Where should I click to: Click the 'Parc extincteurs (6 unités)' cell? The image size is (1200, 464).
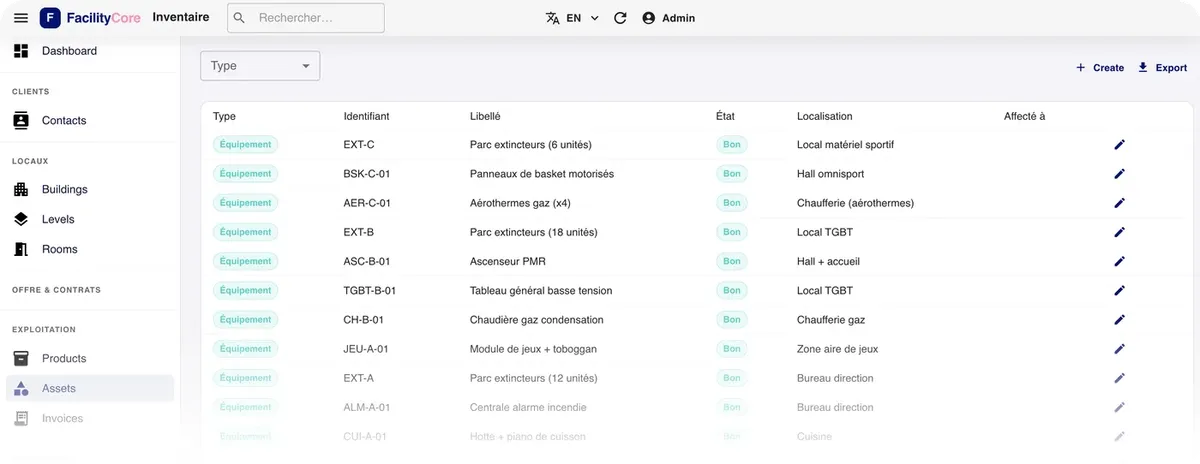[x=533, y=145]
